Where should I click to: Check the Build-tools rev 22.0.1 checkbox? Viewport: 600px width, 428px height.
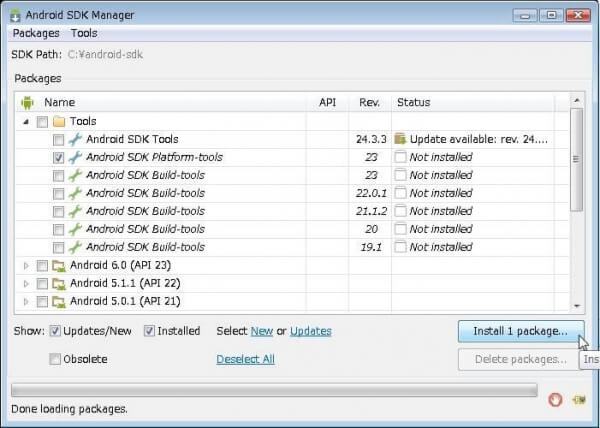[58, 194]
